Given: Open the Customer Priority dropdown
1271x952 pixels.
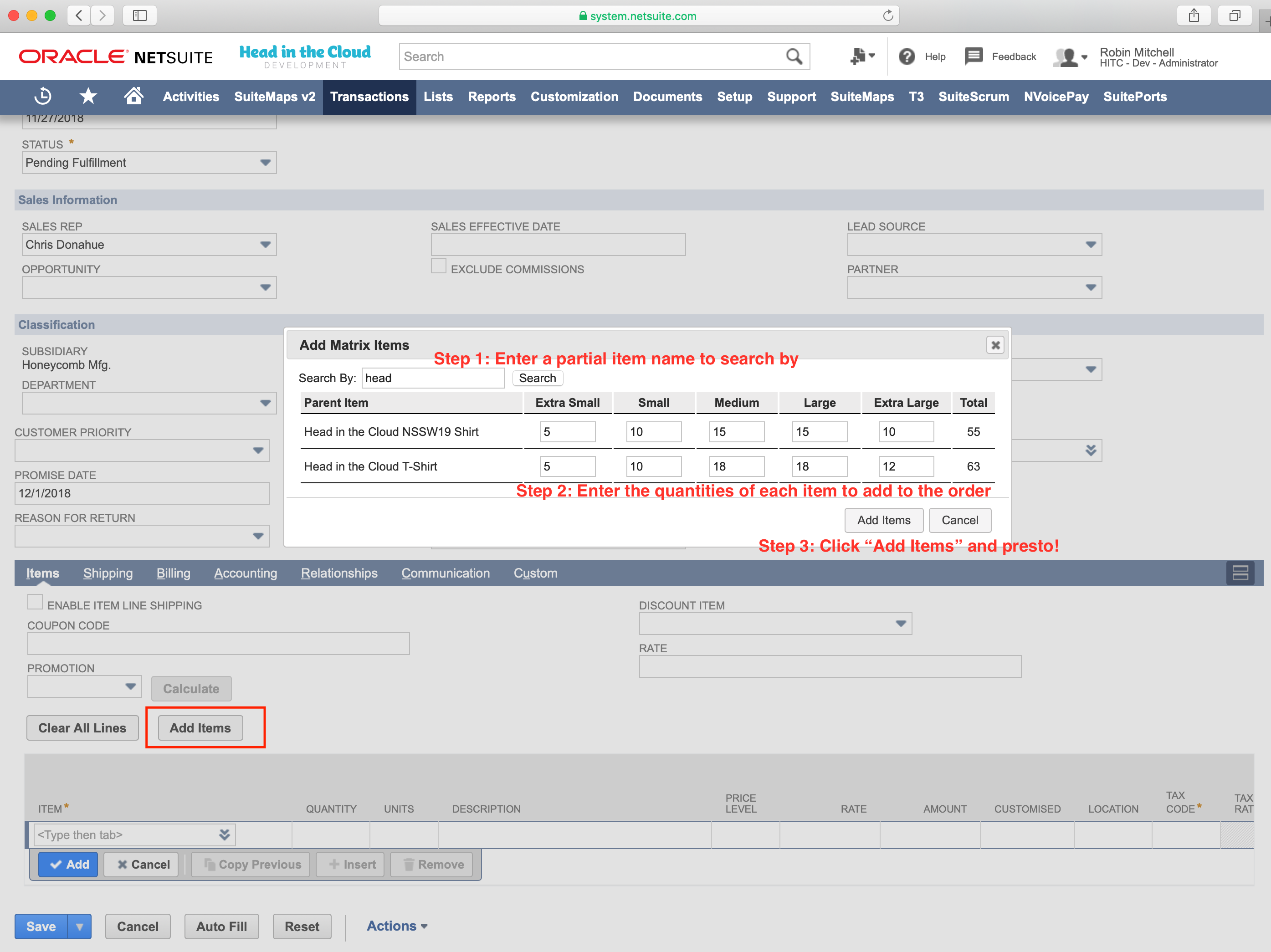Looking at the screenshot, I should 258,450.
